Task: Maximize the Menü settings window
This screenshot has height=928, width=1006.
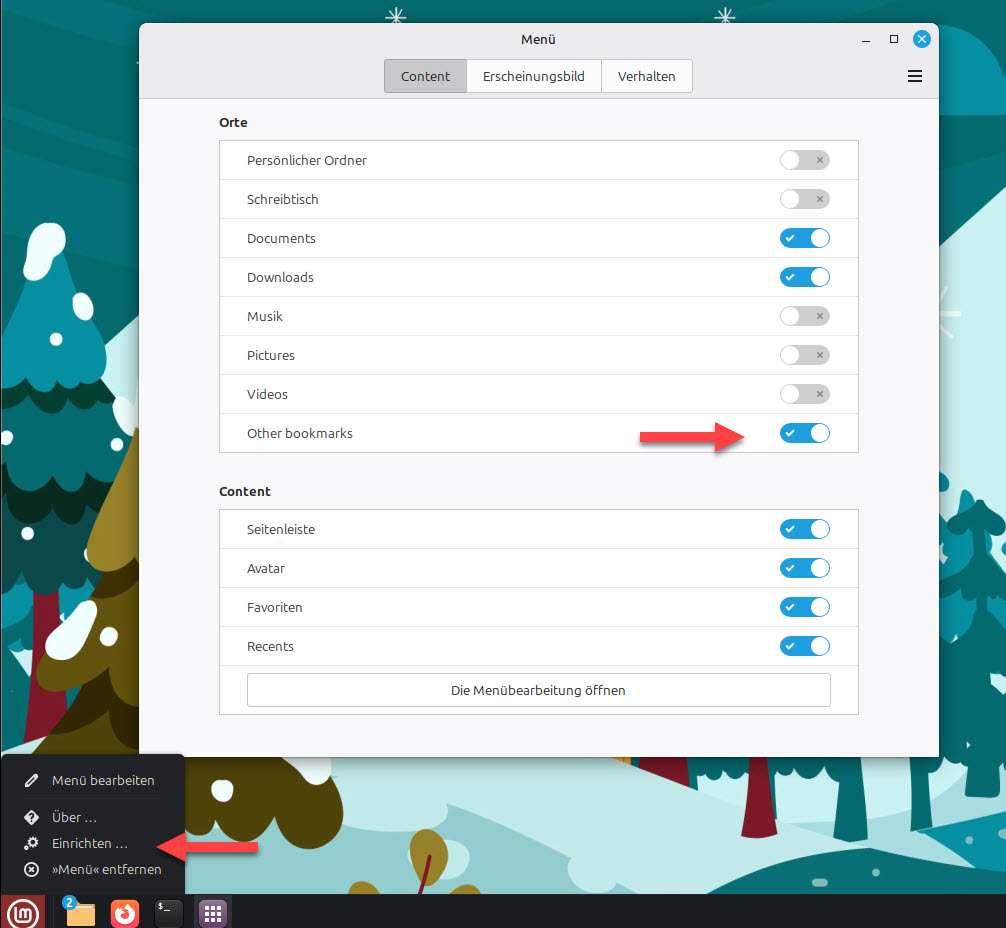Action: click(x=894, y=40)
